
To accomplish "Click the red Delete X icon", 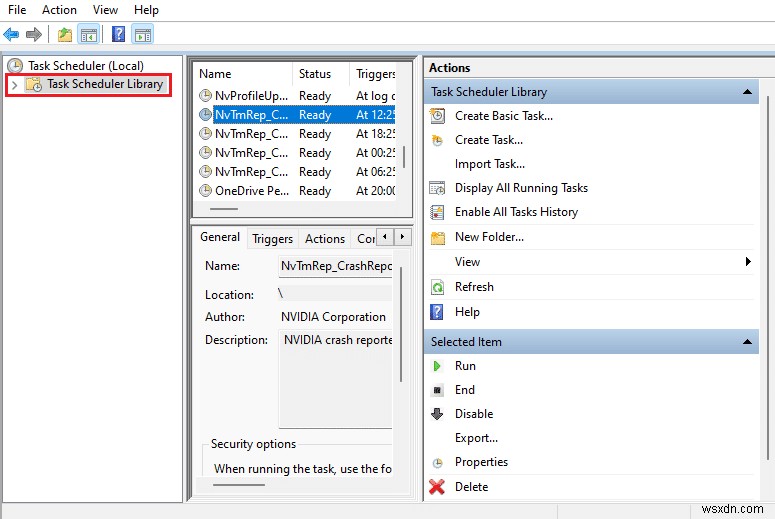I will coord(437,487).
